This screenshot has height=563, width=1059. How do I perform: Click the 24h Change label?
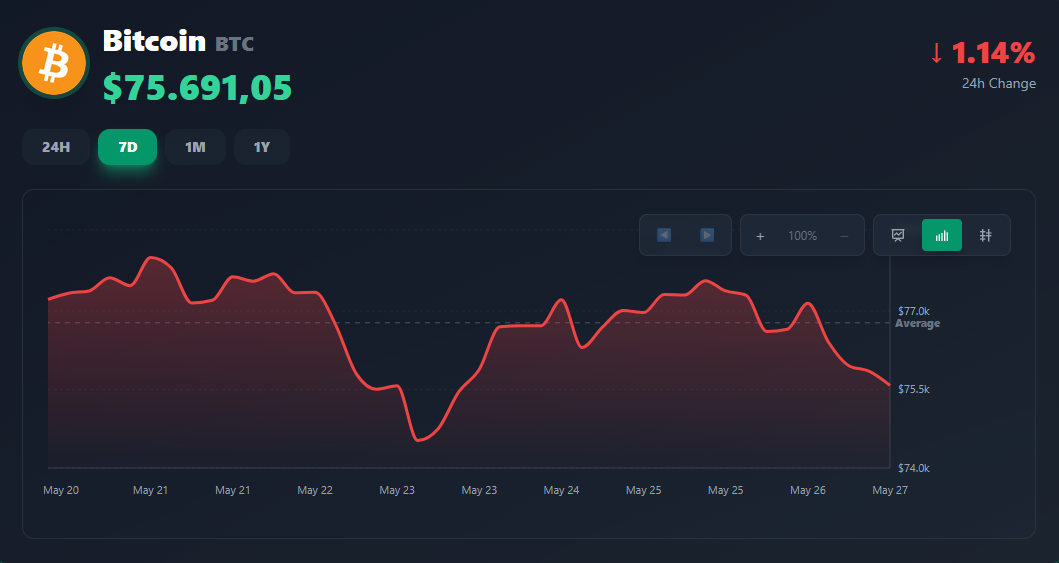coord(999,84)
